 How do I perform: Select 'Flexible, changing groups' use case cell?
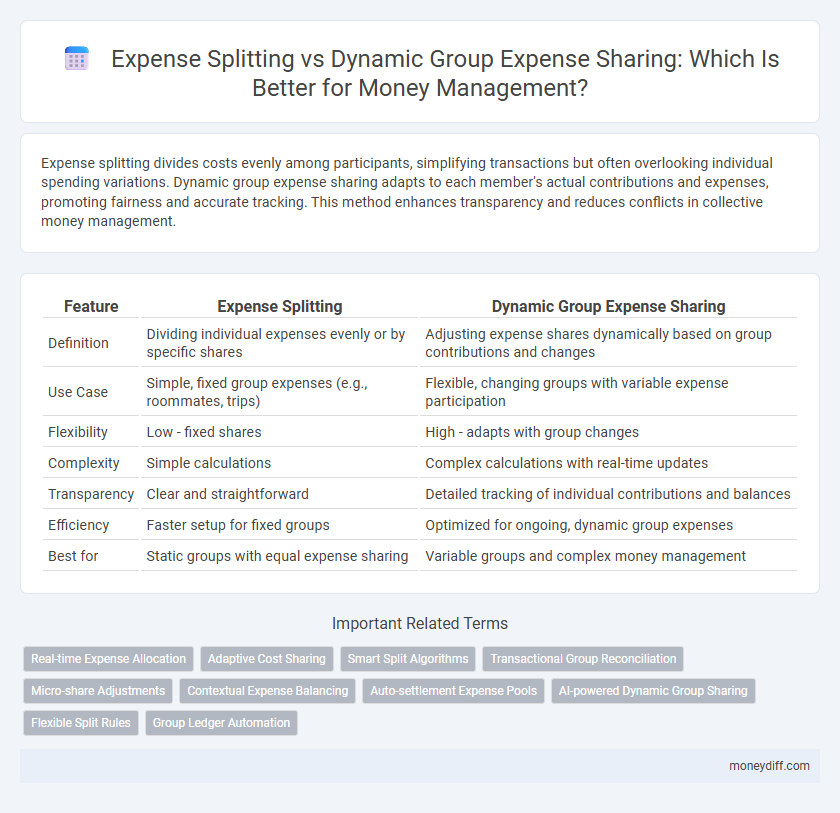pyautogui.click(x=609, y=392)
